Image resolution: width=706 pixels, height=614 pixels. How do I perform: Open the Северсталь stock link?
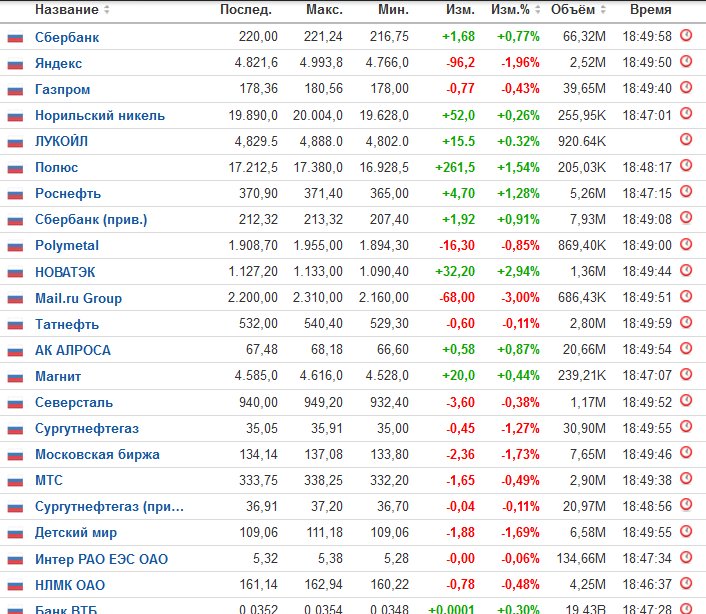[x=74, y=402]
